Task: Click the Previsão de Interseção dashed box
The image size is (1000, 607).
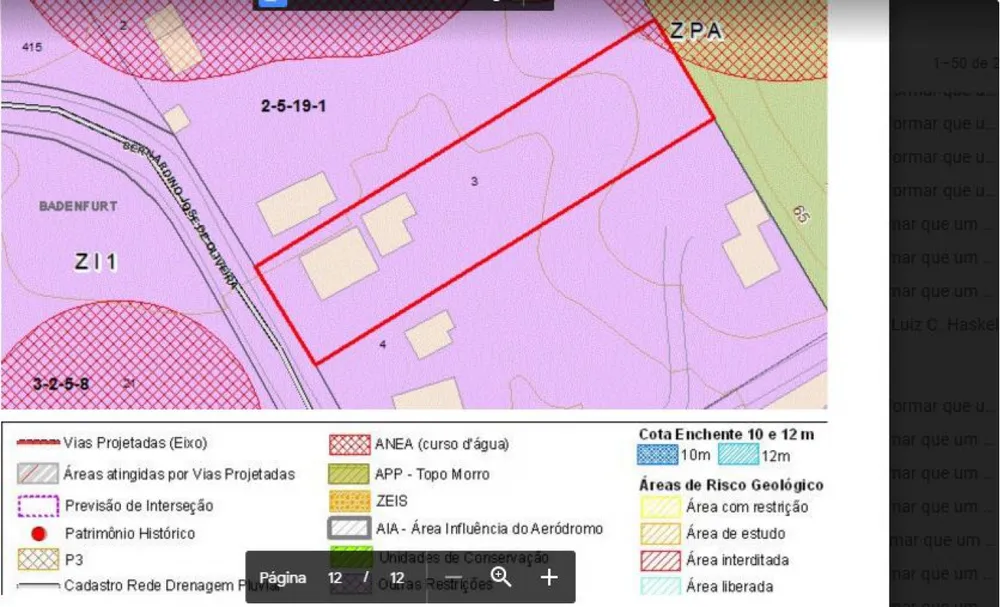Action: [38, 506]
